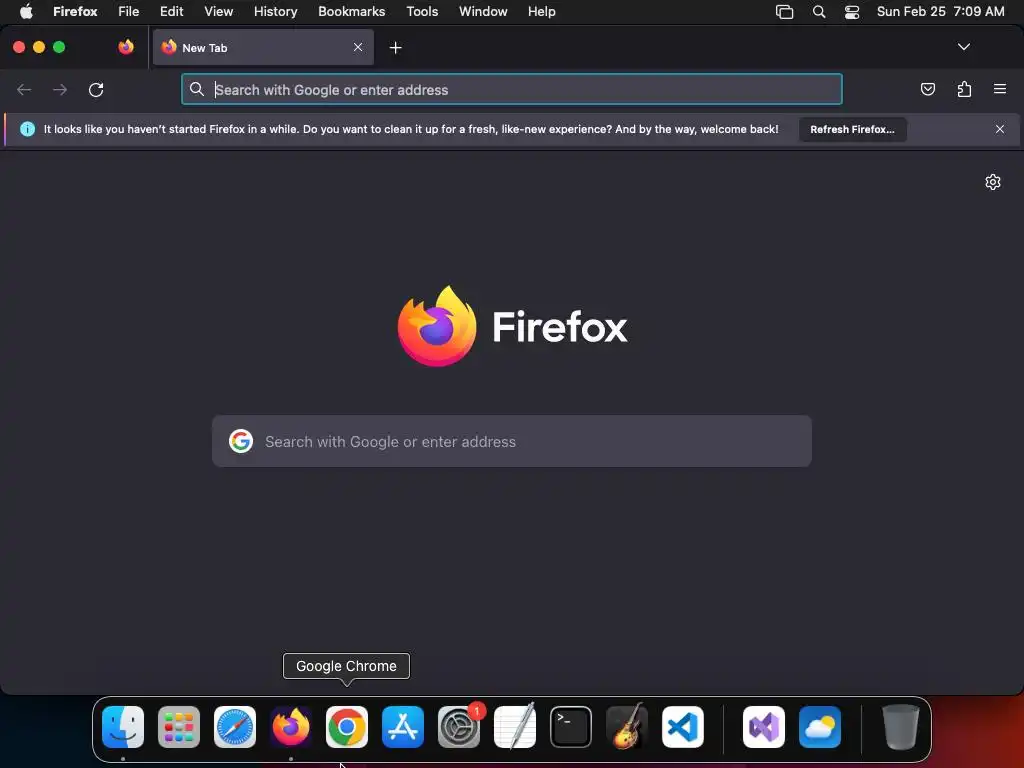The image size is (1024, 768).
Task: Focus the center Google search box
Action: click(512, 441)
